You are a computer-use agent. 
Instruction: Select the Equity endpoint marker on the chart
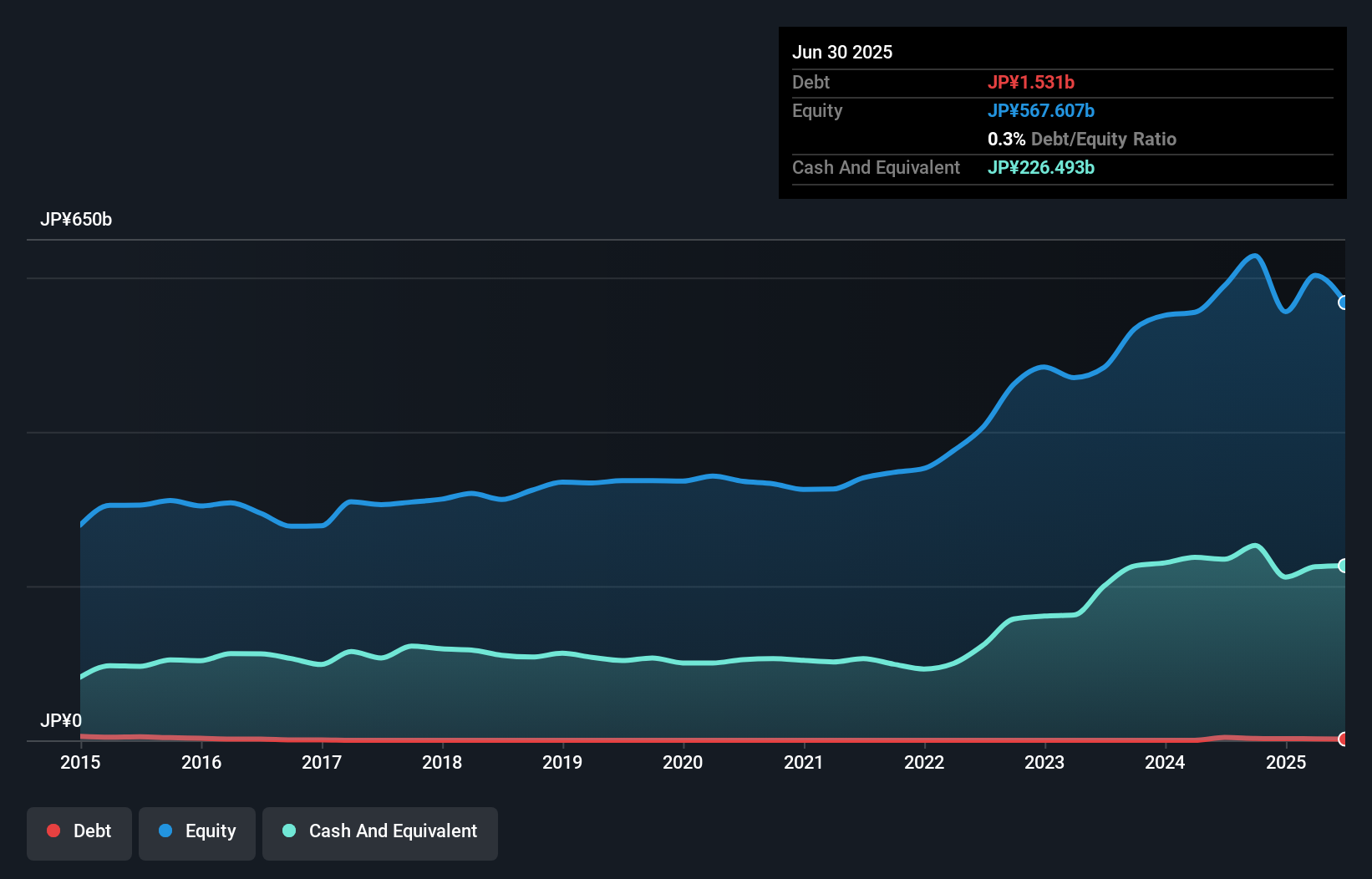tap(1343, 303)
